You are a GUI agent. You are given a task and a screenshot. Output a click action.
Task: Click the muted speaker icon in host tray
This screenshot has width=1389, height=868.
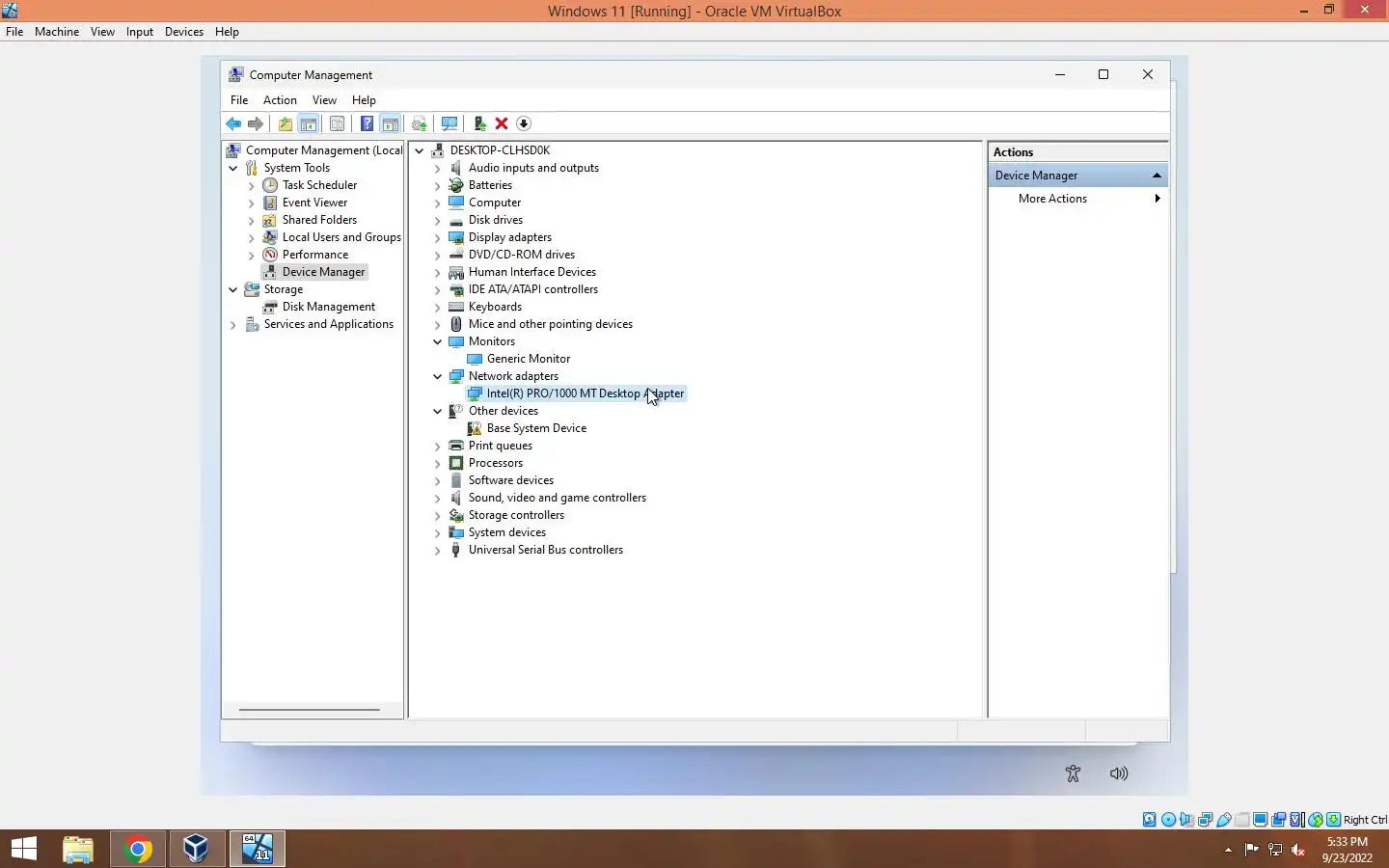(x=1298, y=850)
